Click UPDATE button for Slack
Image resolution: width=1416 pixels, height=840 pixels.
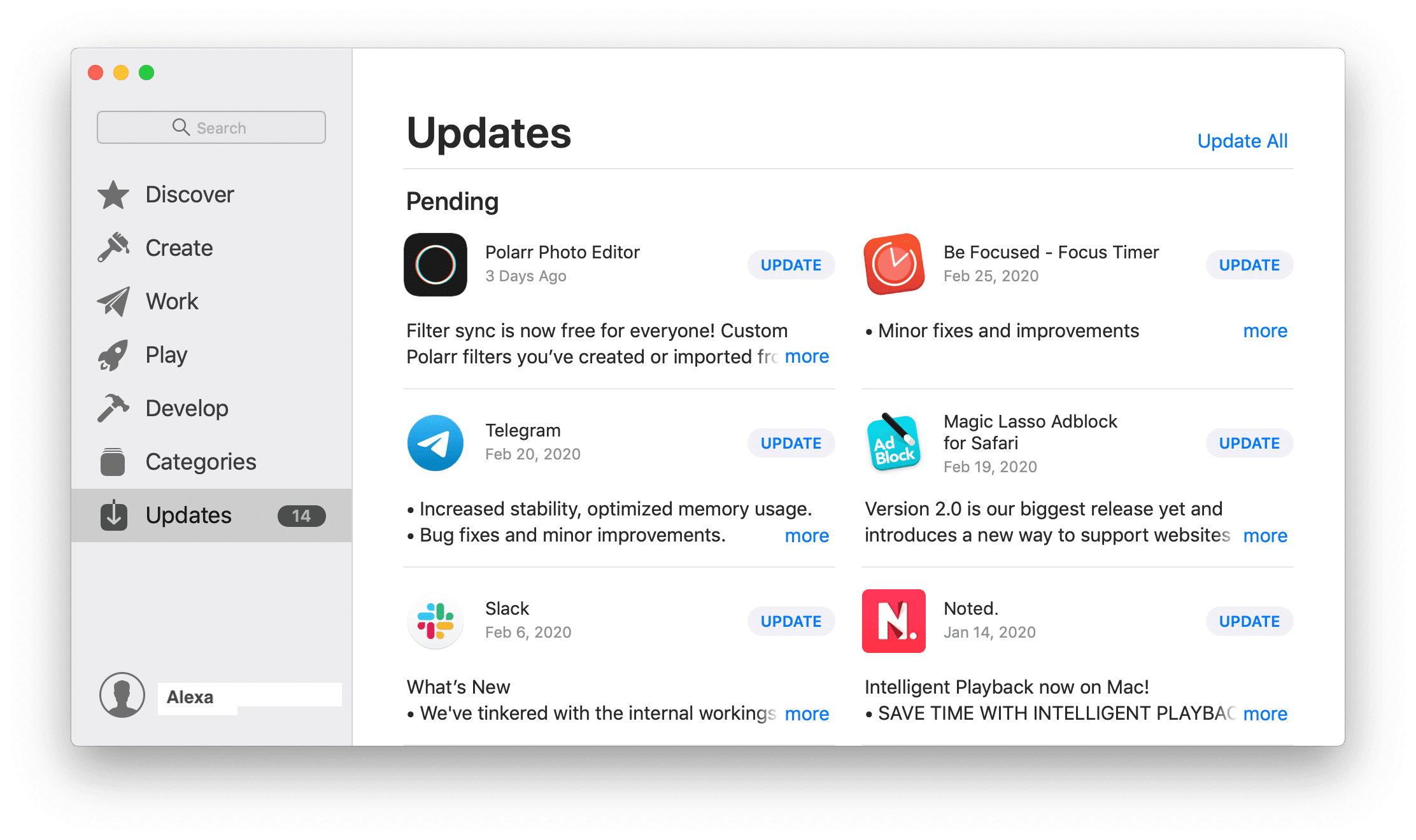791,621
